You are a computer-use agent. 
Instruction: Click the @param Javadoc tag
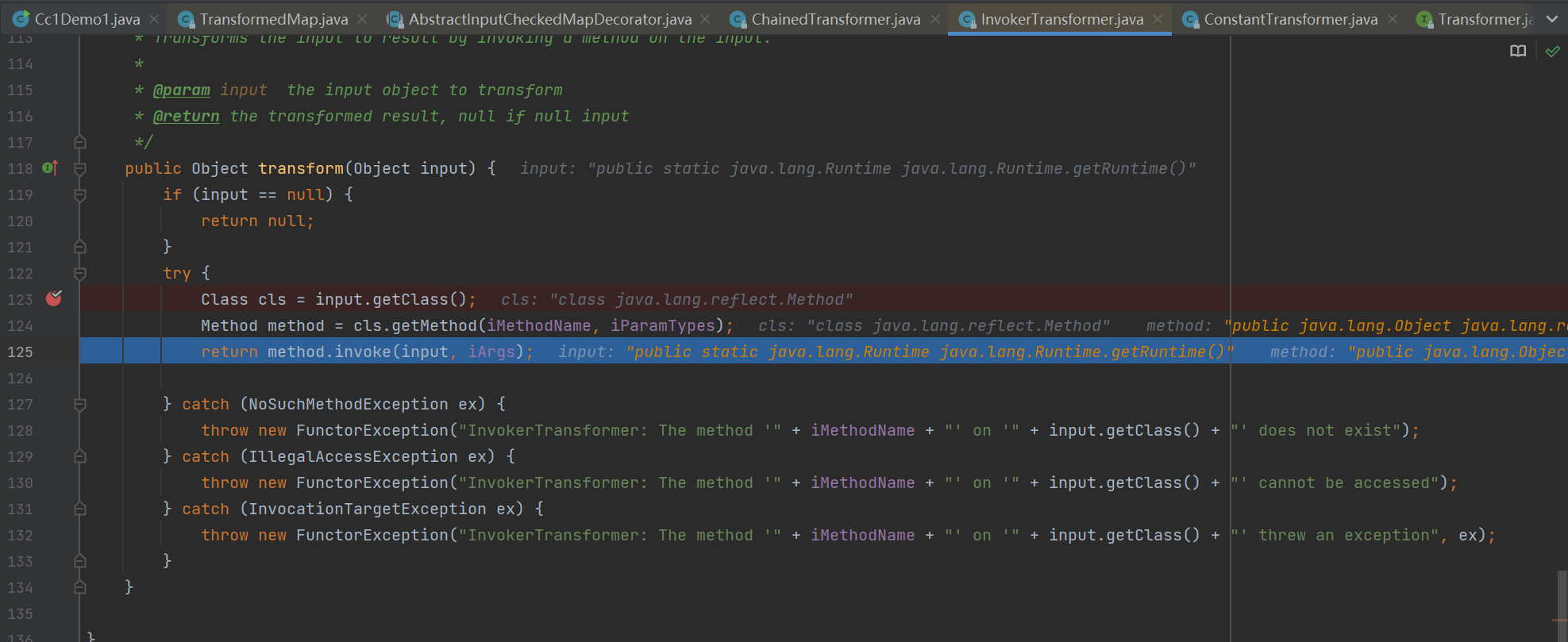[x=182, y=90]
